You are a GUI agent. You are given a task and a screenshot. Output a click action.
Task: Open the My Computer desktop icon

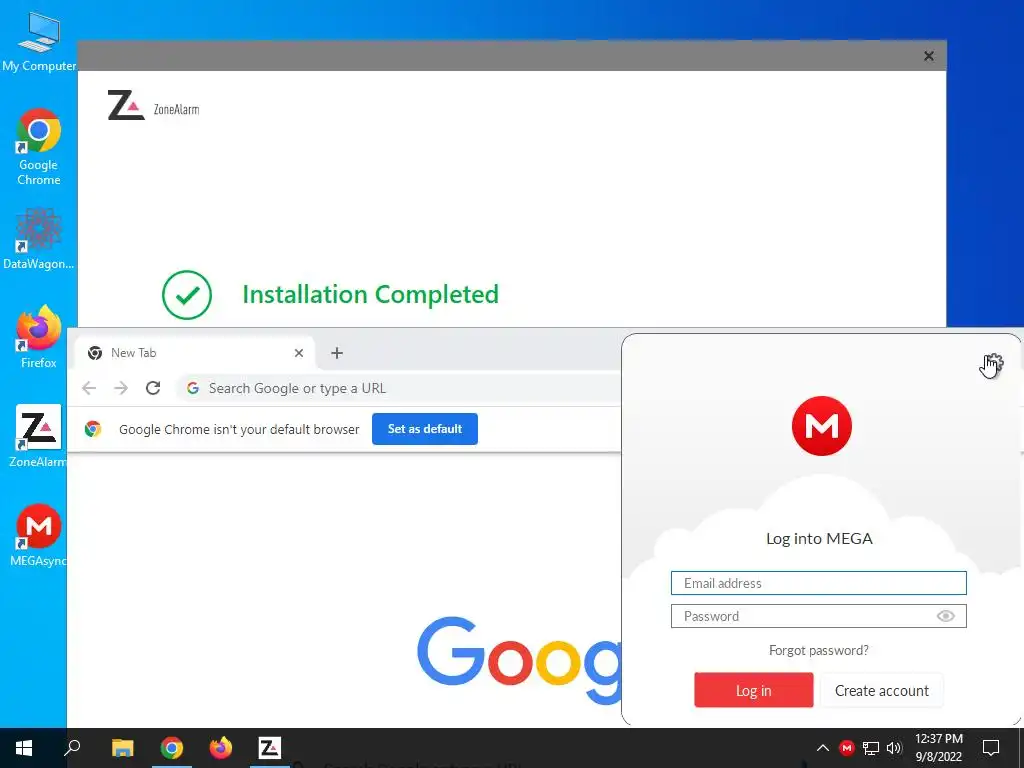39,42
